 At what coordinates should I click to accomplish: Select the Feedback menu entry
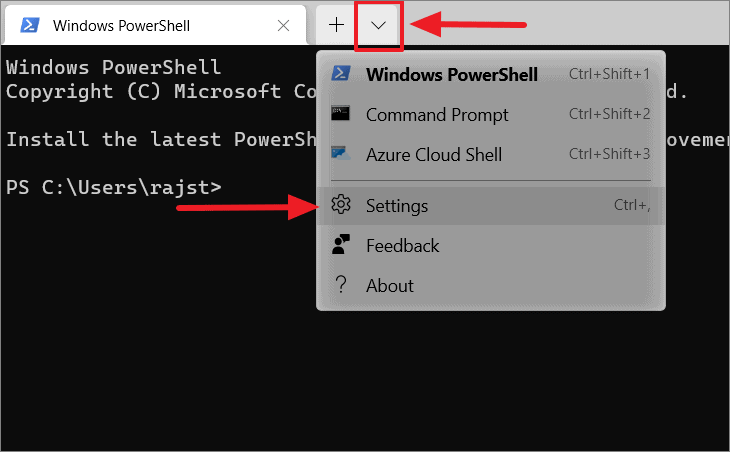click(491, 246)
